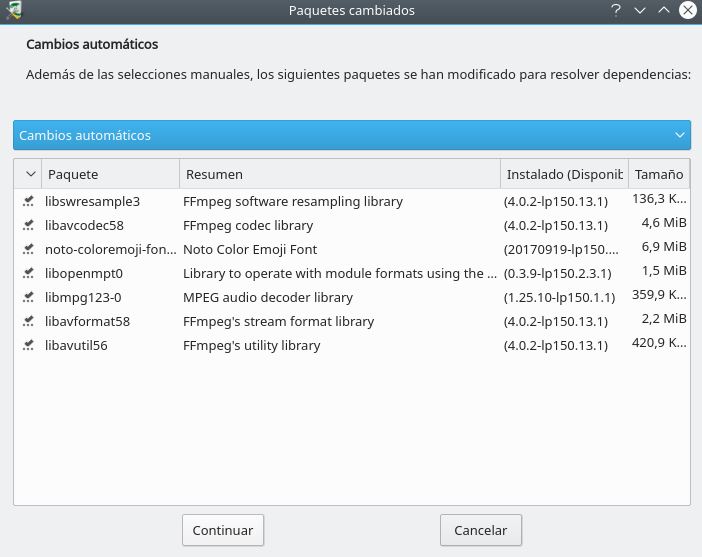The image size is (702, 557).
Task: Maximize the Paquetes cambiados window
Action: pos(664,10)
